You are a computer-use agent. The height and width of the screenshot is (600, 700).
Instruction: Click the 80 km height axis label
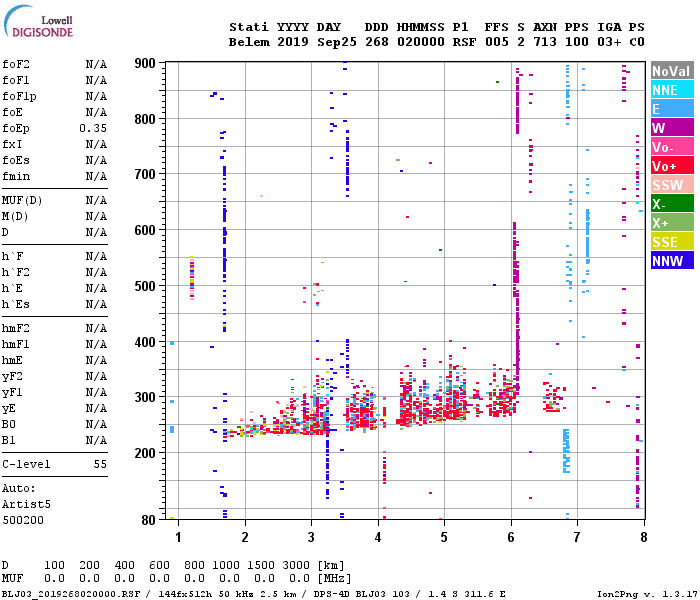tap(148, 520)
